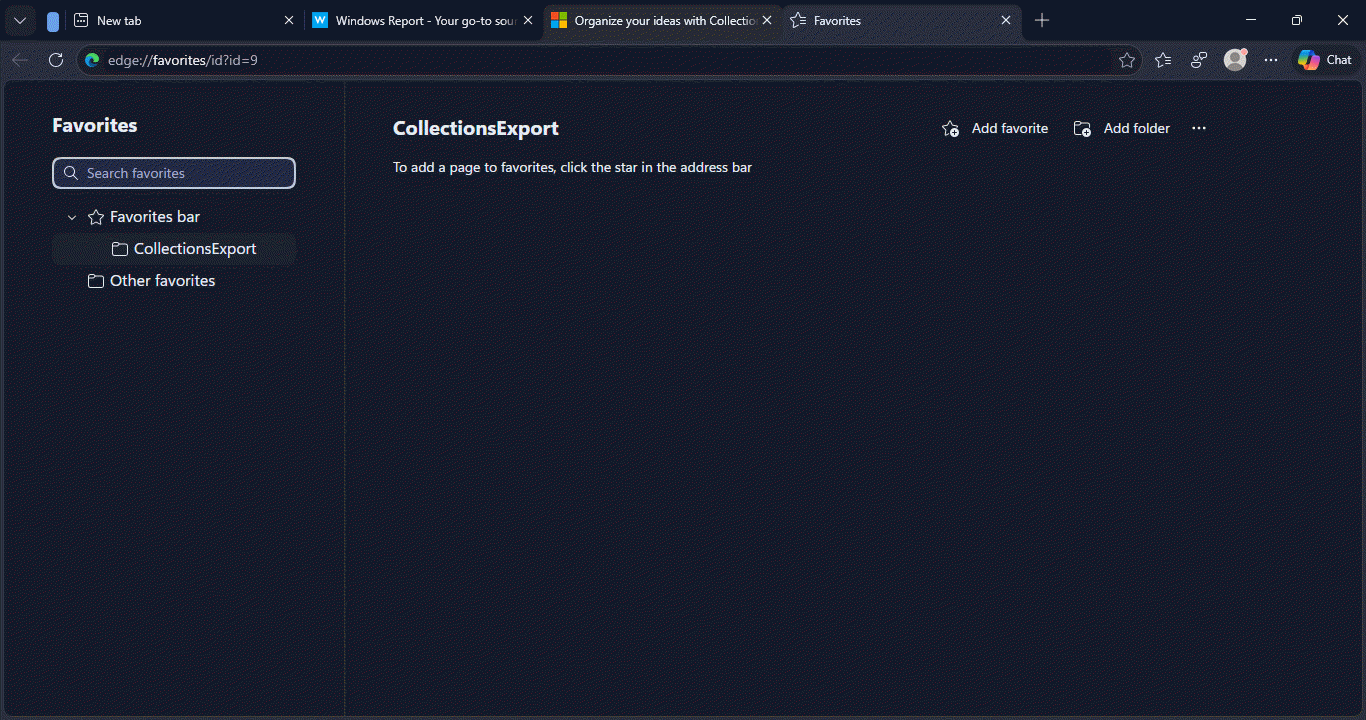The height and width of the screenshot is (720, 1366).
Task: Open the Favorites hub toolbar icon
Action: [x=1163, y=60]
